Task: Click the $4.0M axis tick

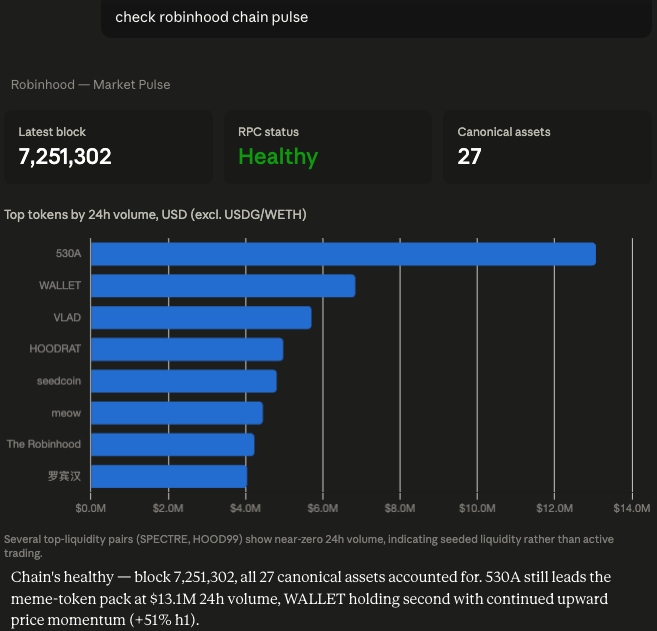Action: [245, 508]
